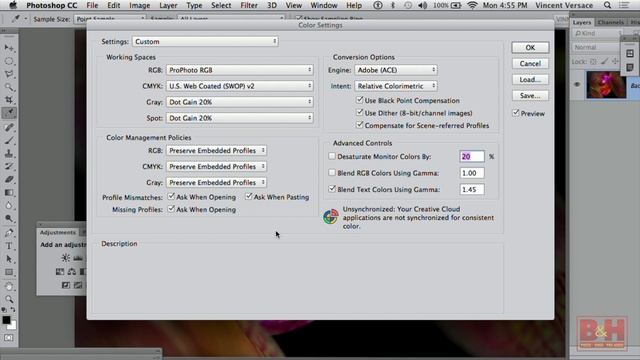Open the Edit menu
640x360 pixels.
[x=113, y=5]
